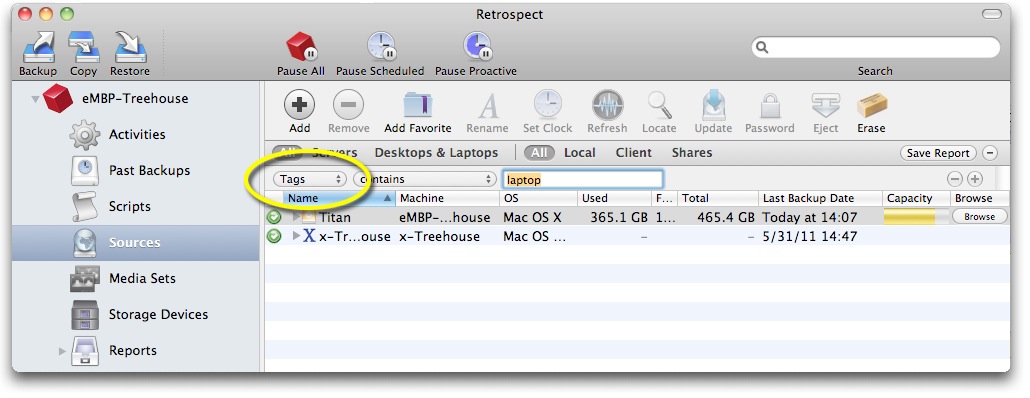Viewport: 1030px width, 398px height.
Task: Expand the Titan source row
Action: click(x=296, y=217)
